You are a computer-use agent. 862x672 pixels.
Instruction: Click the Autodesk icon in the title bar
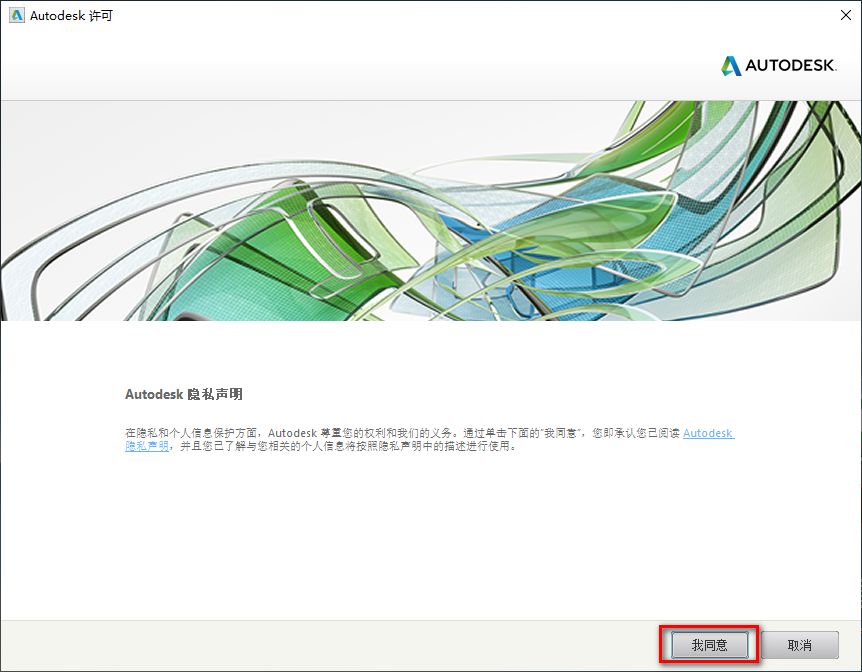(x=16, y=15)
